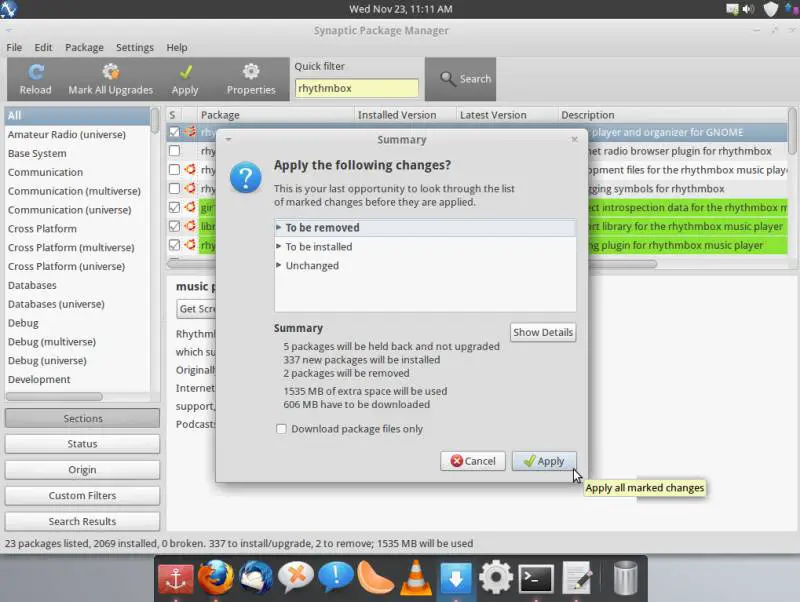Enable Download package files only

click(x=281, y=429)
